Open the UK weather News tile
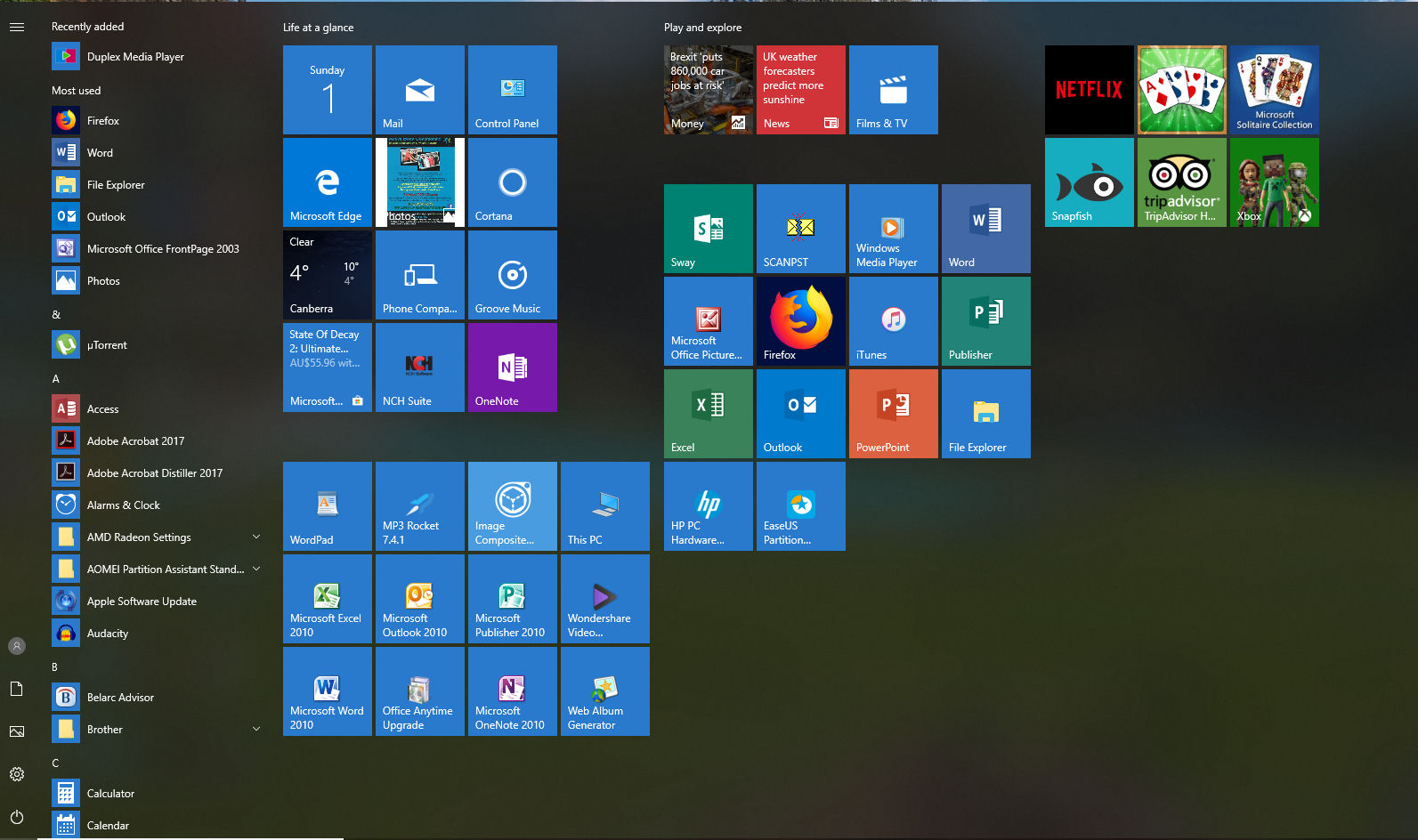Viewport: 1418px width, 840px height. coord(800,90)
